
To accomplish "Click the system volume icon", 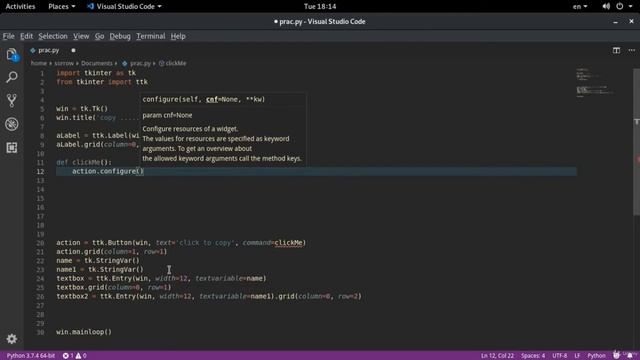I will [606, 6].
